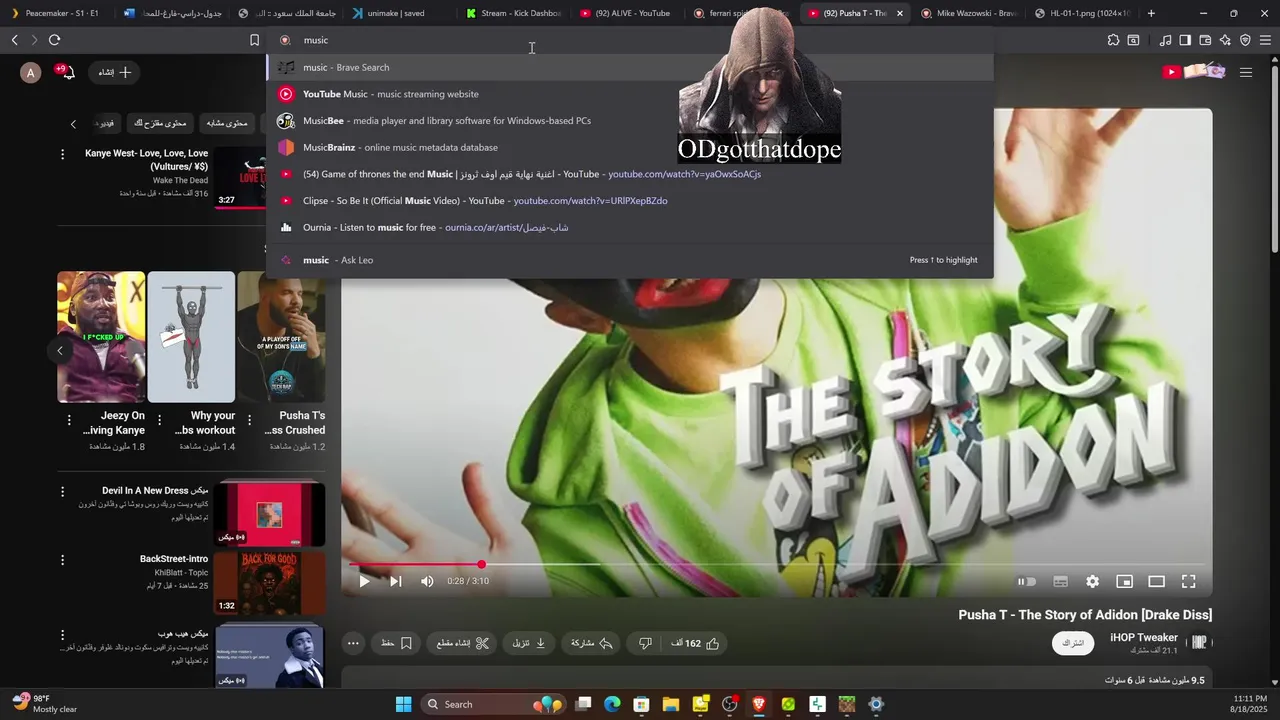Click YouTube logo at top right

pyautogui.click(x=1194, y=72)
